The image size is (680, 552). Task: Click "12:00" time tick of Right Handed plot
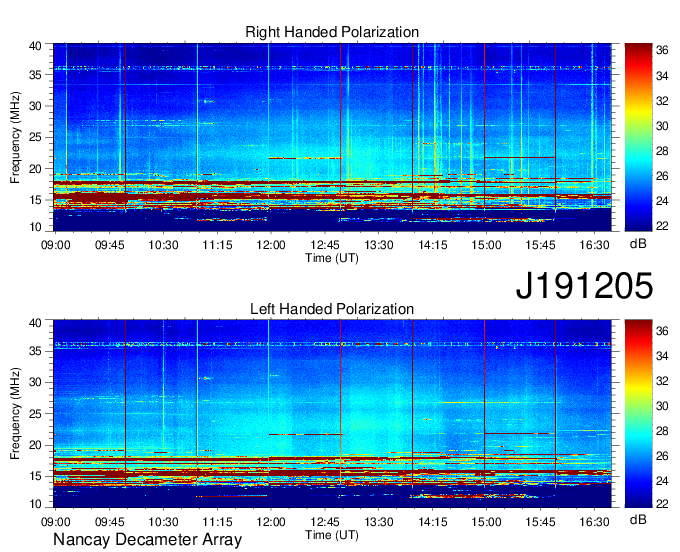pos(271,245)
